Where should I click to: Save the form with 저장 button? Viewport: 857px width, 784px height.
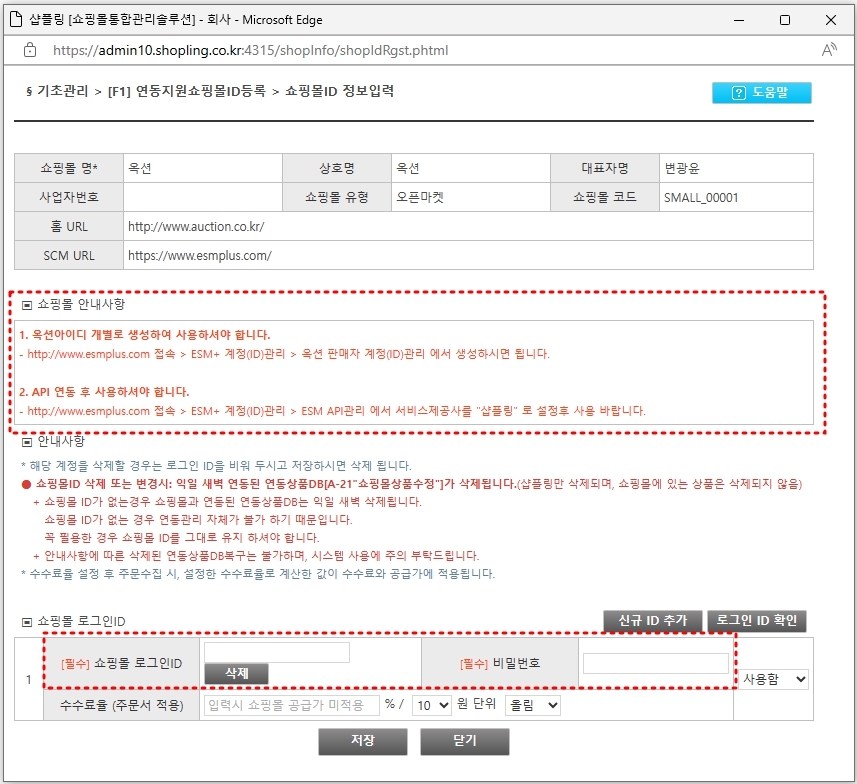[362, 741]
